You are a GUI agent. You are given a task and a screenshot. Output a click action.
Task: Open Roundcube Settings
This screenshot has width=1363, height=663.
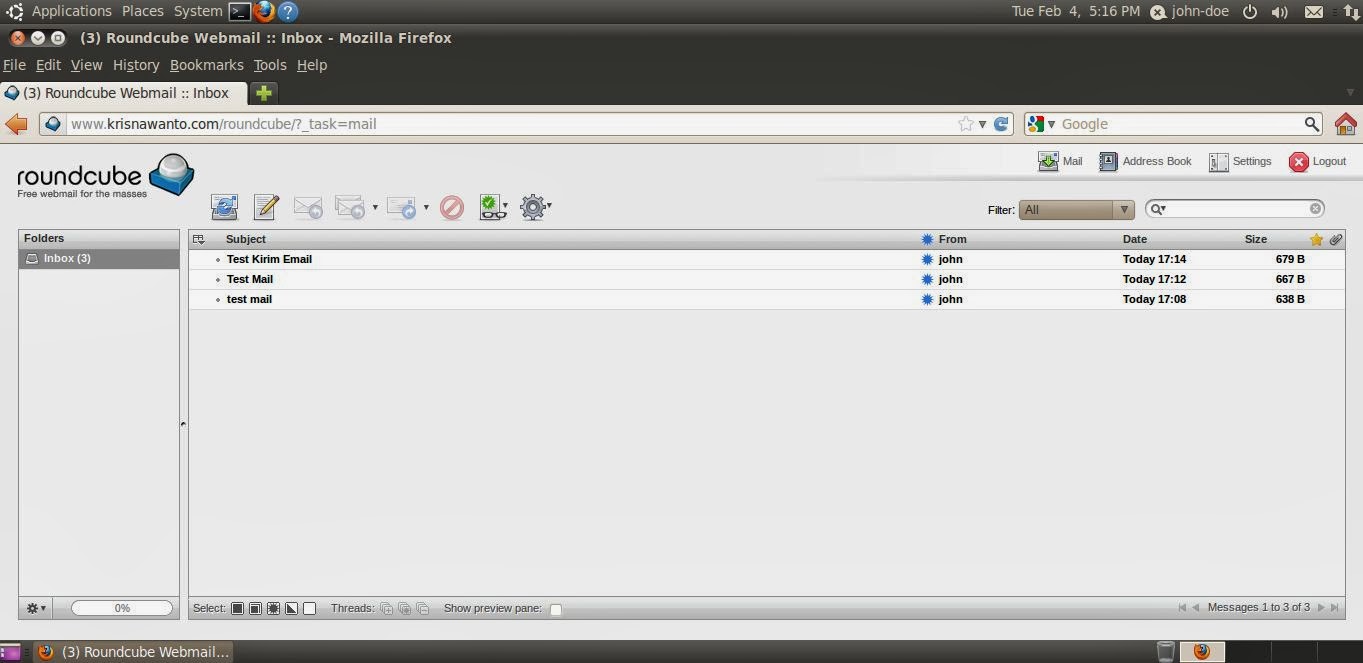(1240, 161)
